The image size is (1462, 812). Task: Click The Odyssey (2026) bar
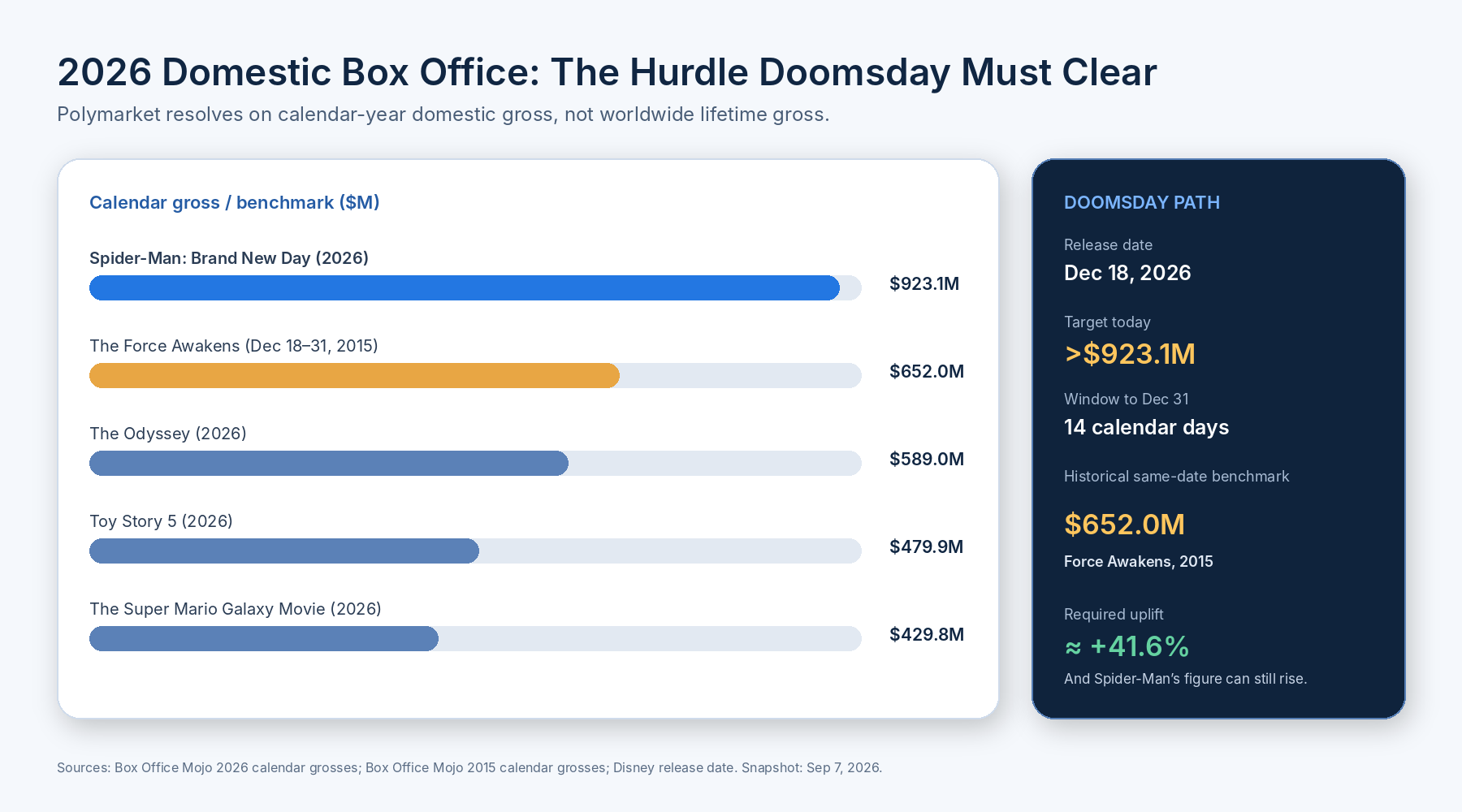point(329,463)
